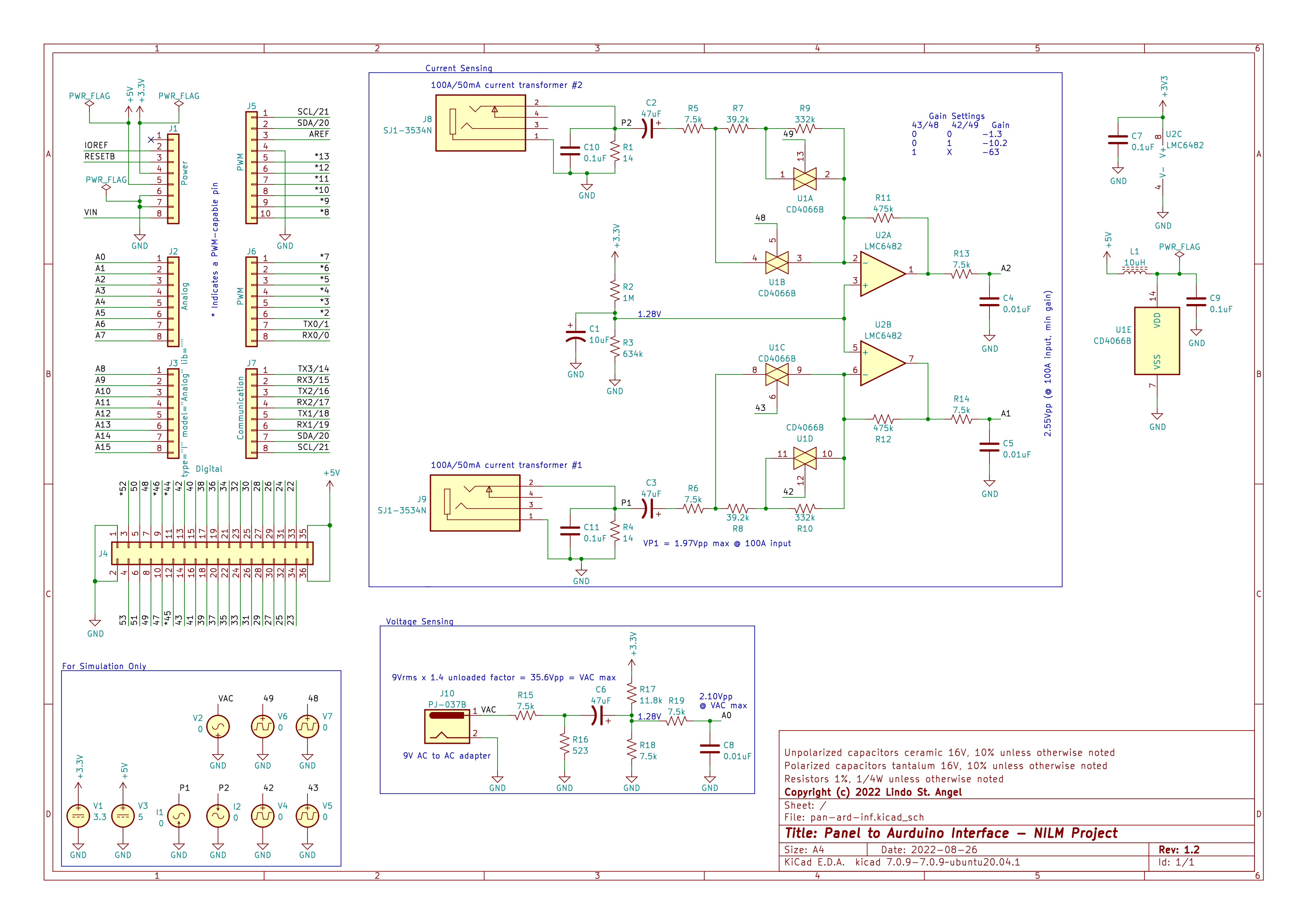Image resolution: width=1307 pixels, height=924 pixels.
Task: Click the J1 Power connector body
Action: 173,179
